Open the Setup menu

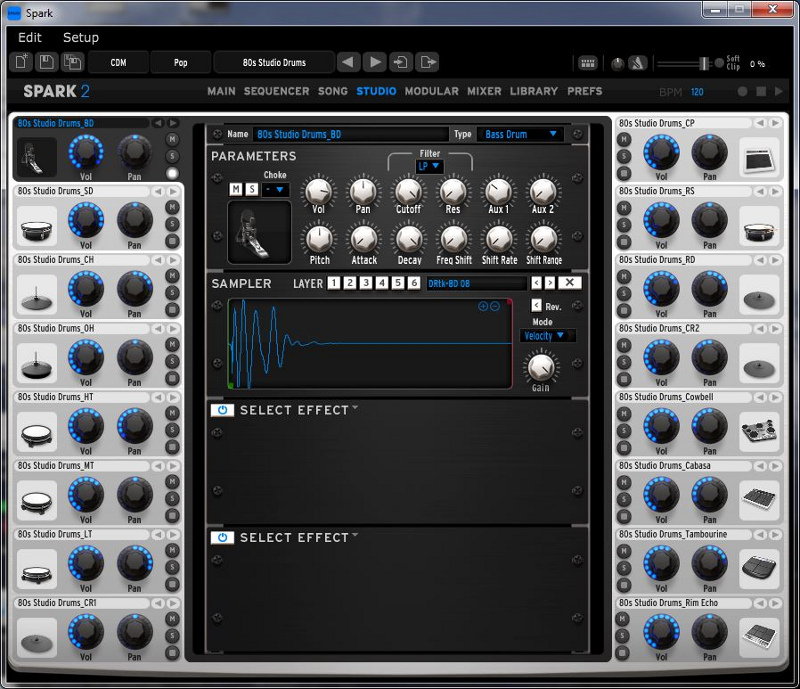click(81, 37)
